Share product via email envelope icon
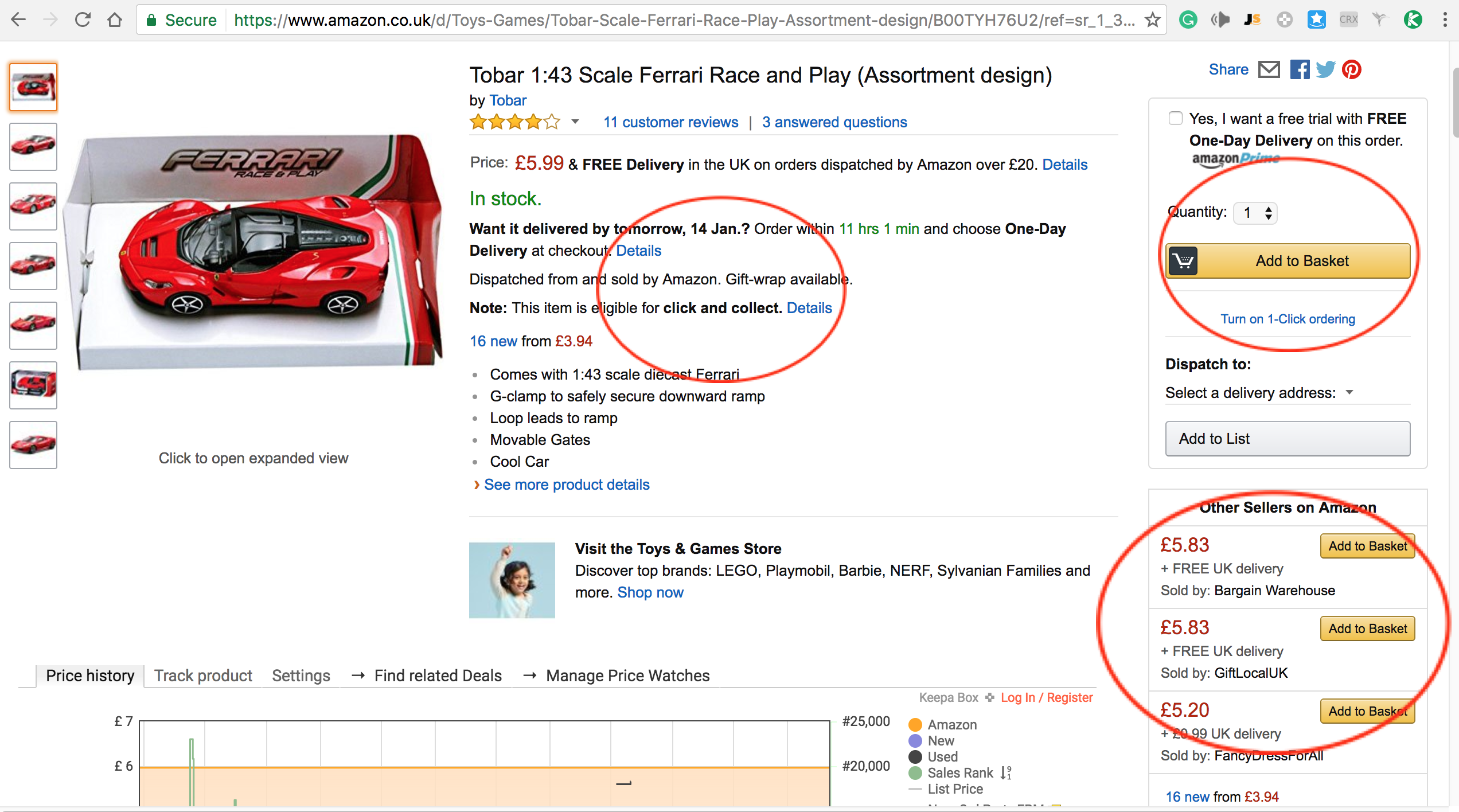Viewport: 1459px width, 812px height. tap(1269, 70)
